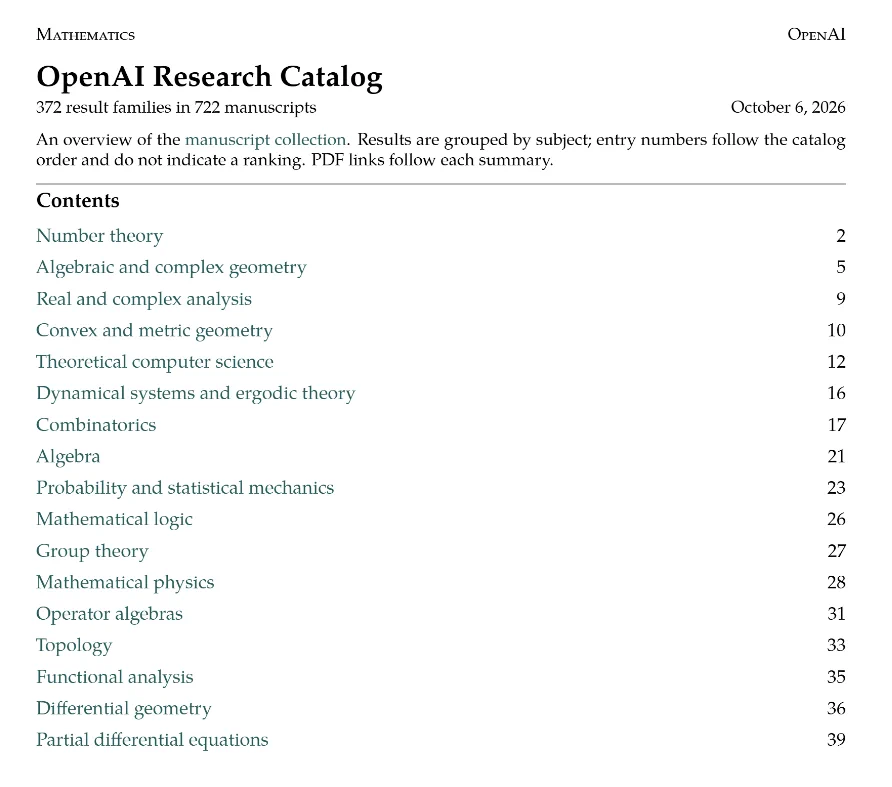Open the Topology contents entry
Viewport: 892px width, 787px height.
click(x=74, y=645)
